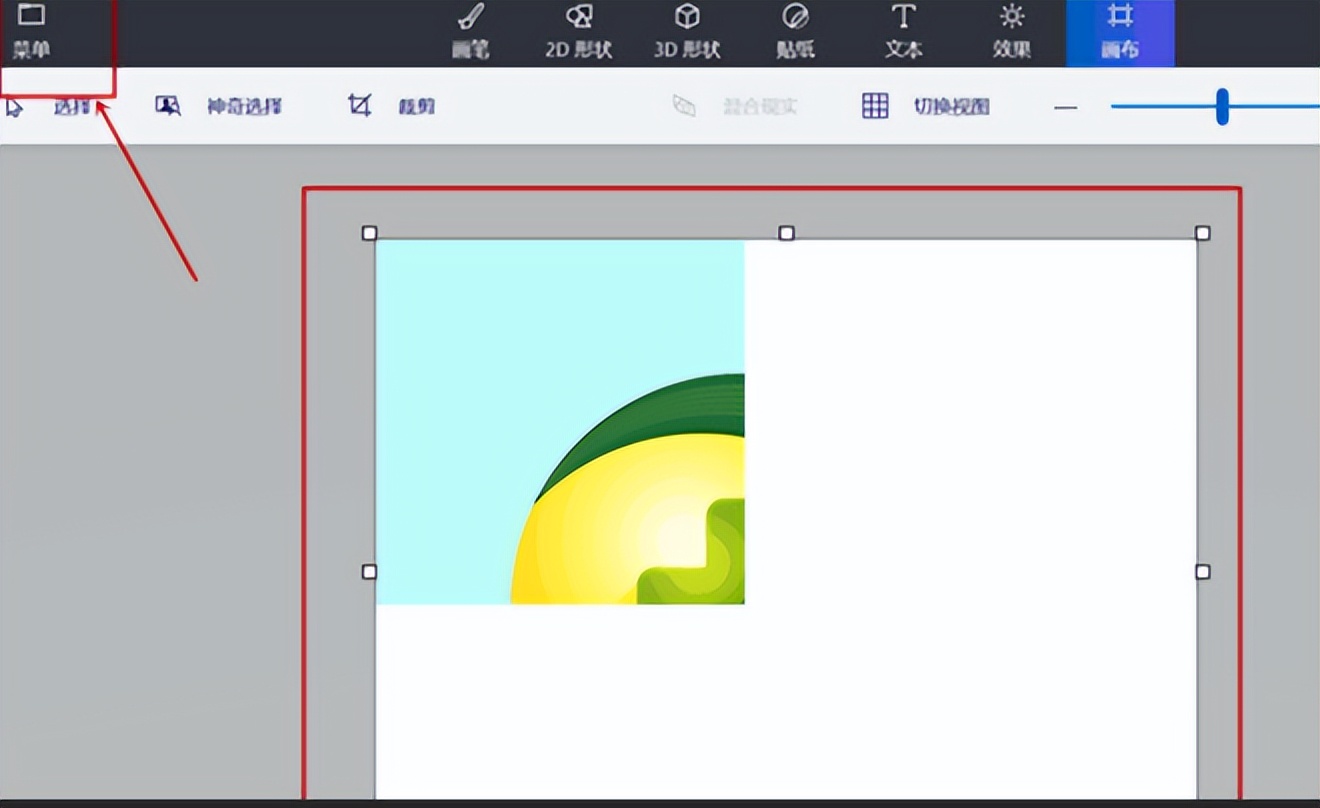Click the zoom slider handle
The width and height of the screenshot is (1320, 808).
(x=1222, y=106)
